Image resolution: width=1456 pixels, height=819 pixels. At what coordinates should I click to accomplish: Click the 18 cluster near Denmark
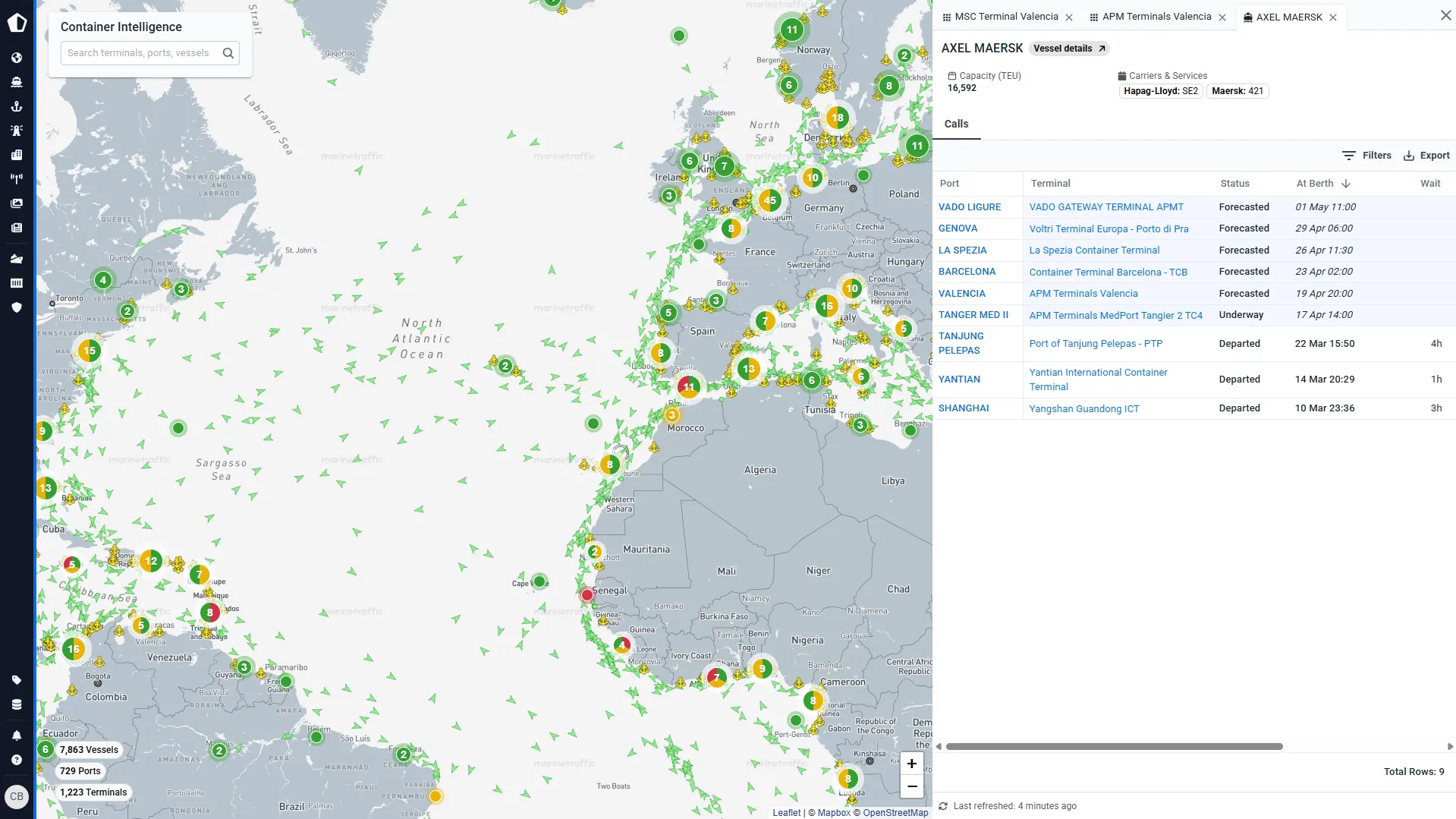click(x=837, y=118)
